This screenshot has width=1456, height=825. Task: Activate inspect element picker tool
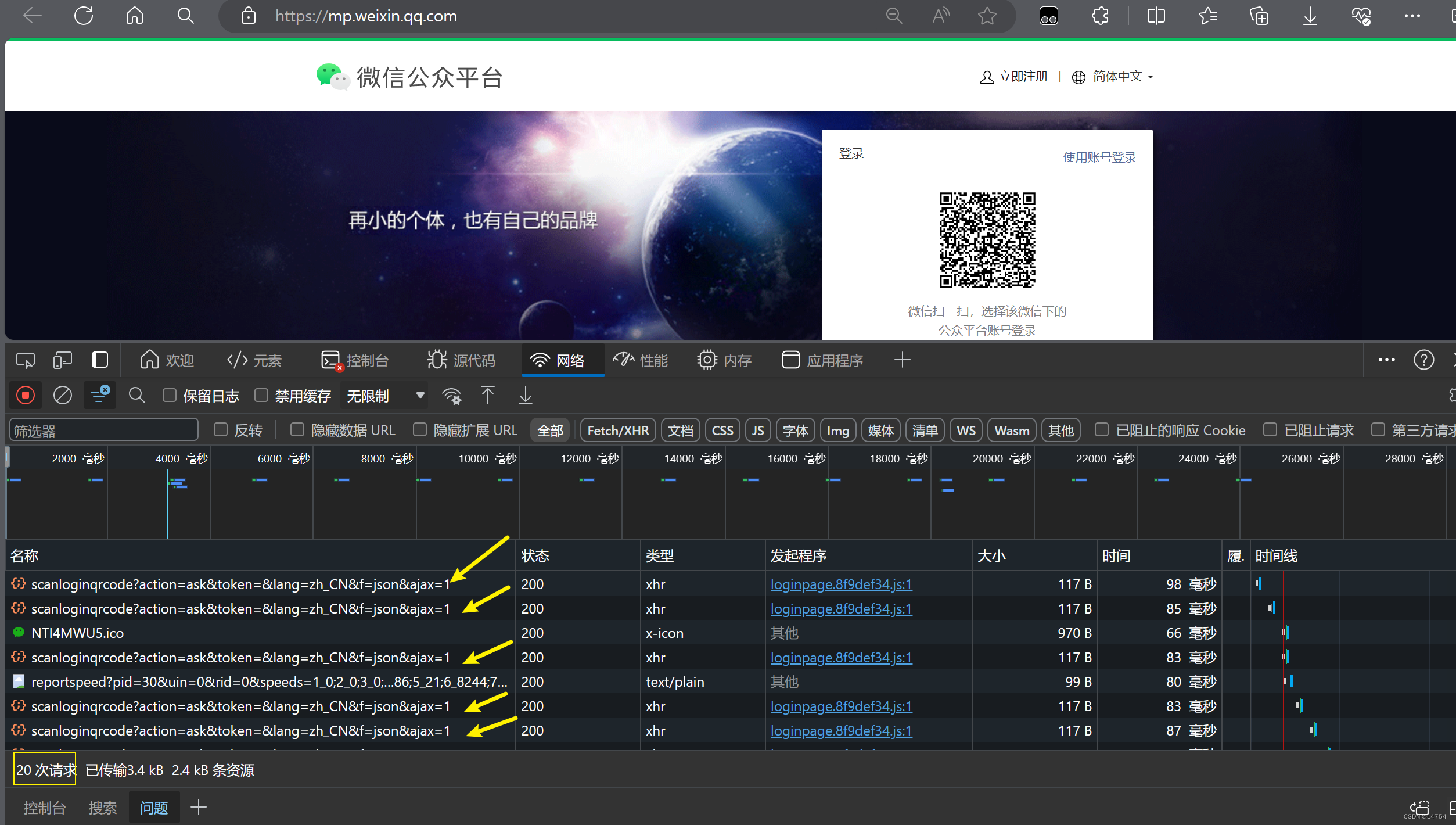pos(26,361)
